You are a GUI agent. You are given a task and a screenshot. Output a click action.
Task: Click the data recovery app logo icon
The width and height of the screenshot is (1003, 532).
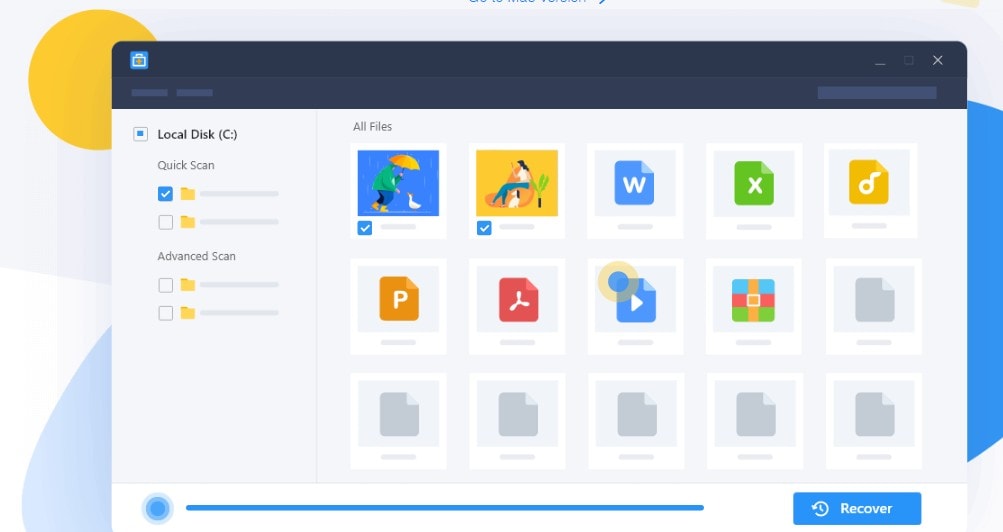(x=139, y=60)
